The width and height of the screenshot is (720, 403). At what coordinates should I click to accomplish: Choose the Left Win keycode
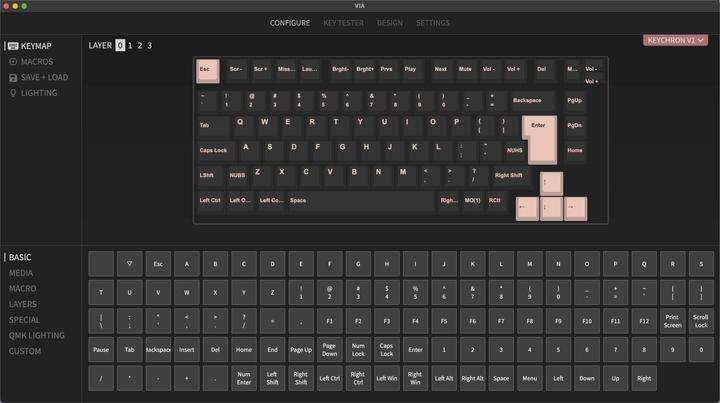click(x=387, y=379)
